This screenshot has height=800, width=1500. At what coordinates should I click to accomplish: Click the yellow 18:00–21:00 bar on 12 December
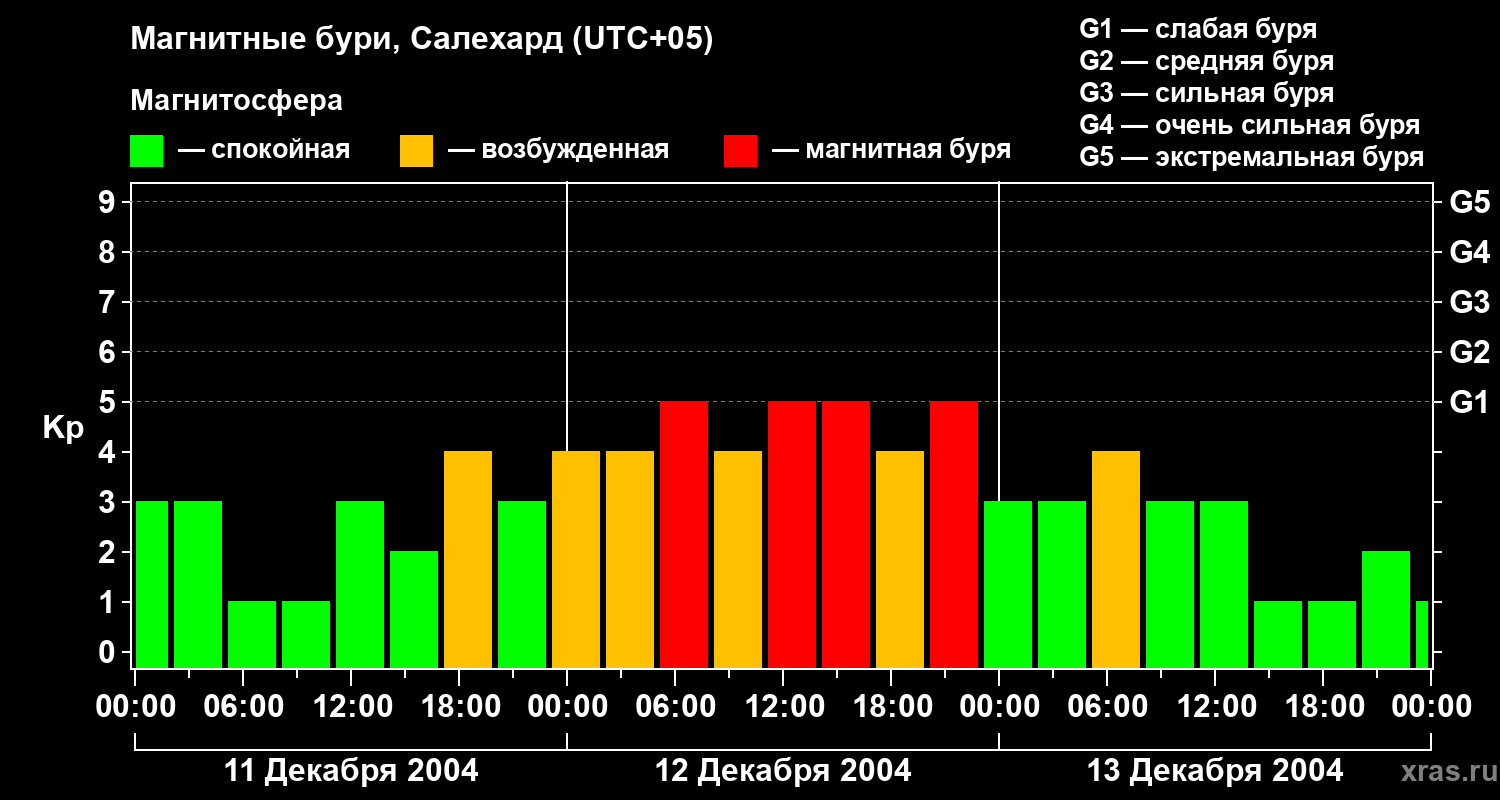click(900, 559)
